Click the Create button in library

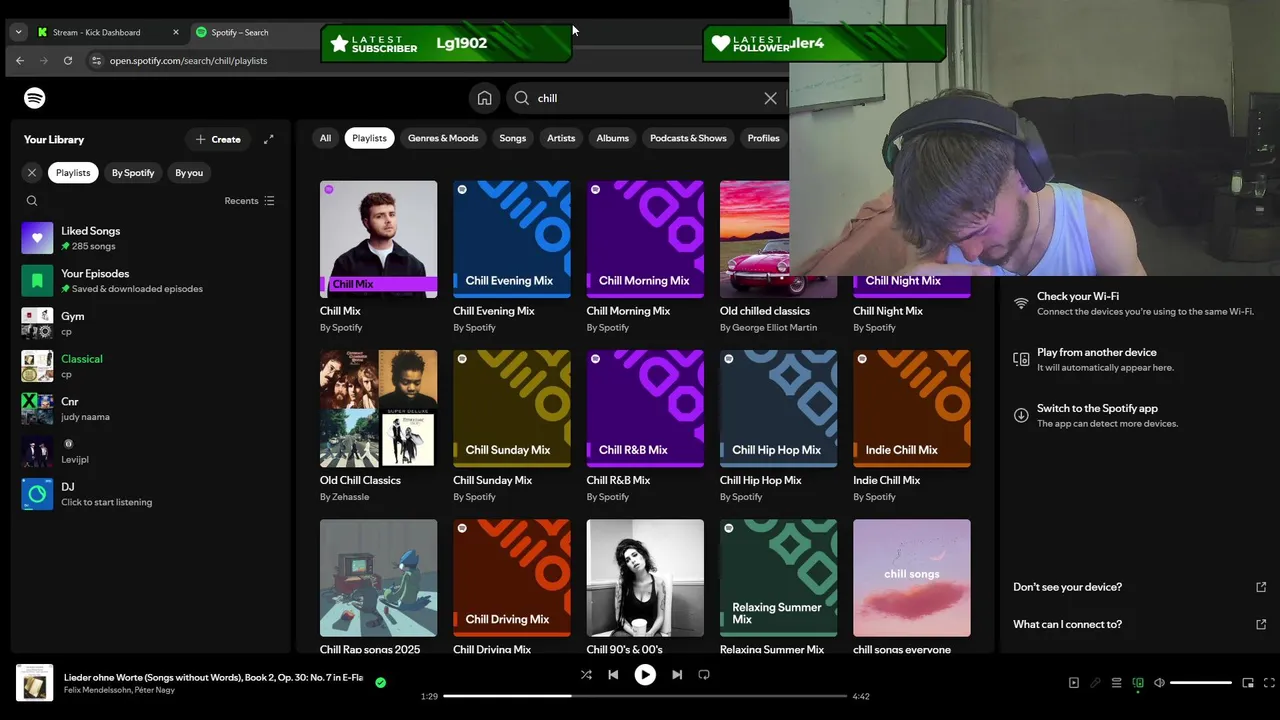click(x=218, y=139)
